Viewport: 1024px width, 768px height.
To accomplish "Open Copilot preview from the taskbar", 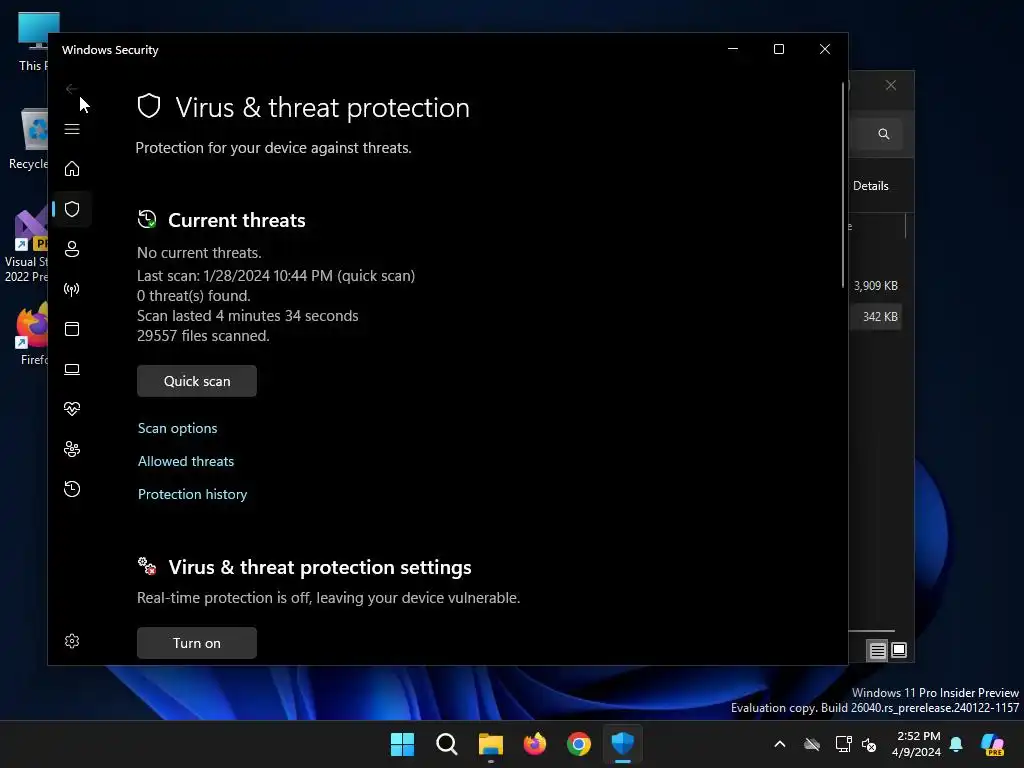I will pyautogui.click(x=993, y=744).
